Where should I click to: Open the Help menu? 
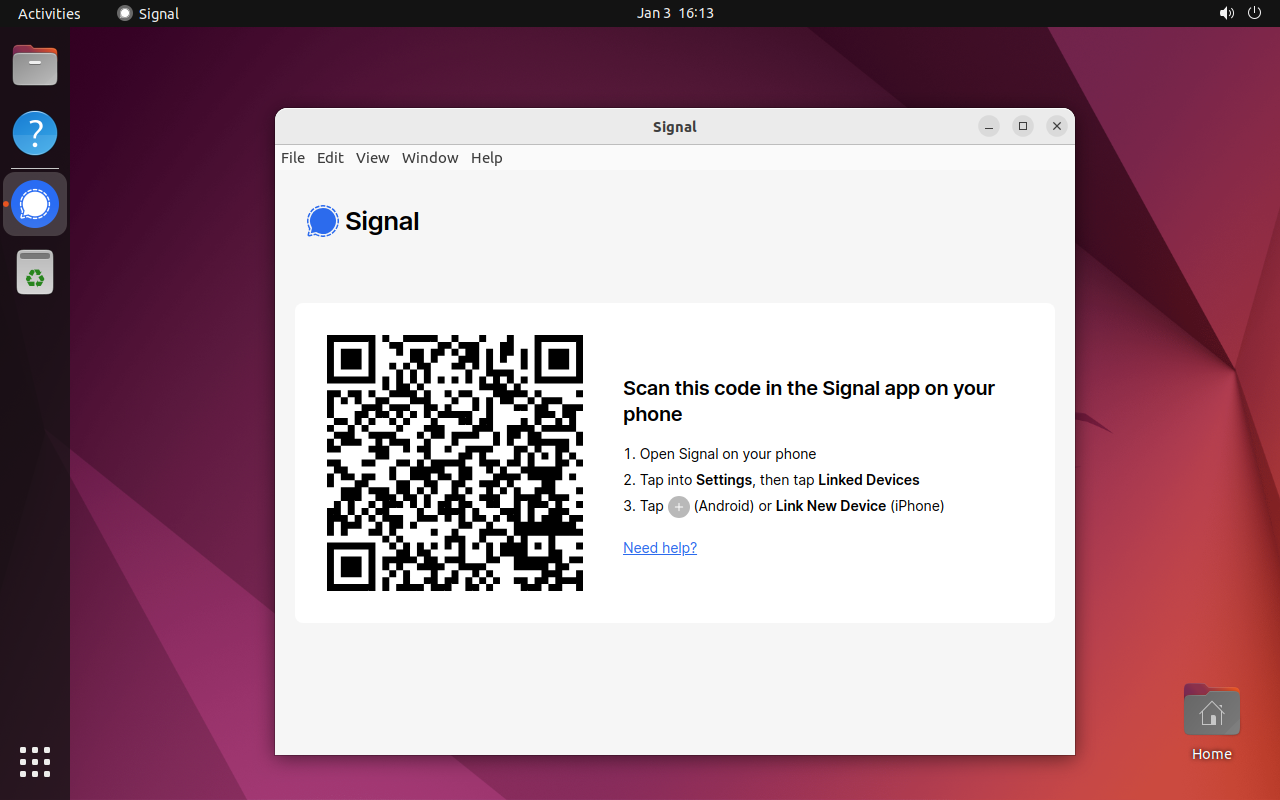click(x=487, y=158)
